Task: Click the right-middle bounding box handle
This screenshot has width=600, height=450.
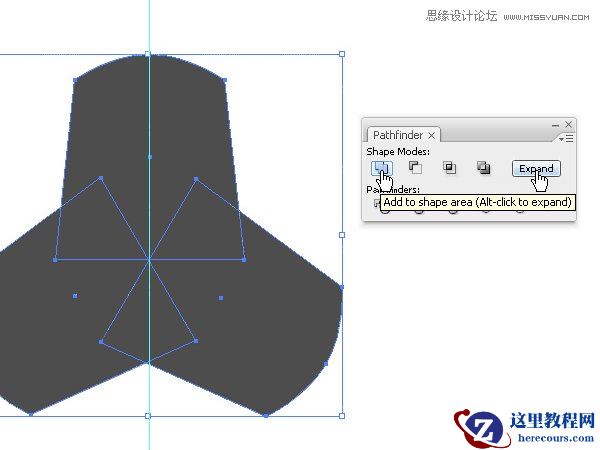Action: click(x=342, y=235)
